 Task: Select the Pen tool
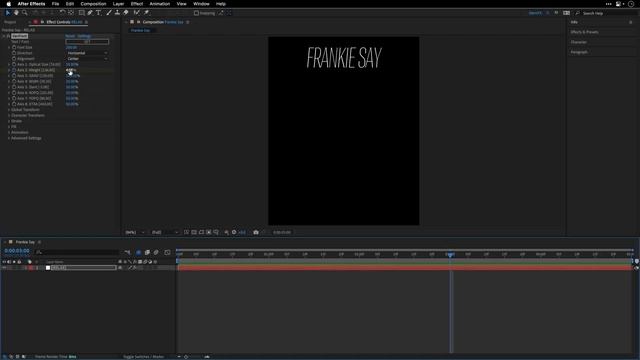point(90,13)
